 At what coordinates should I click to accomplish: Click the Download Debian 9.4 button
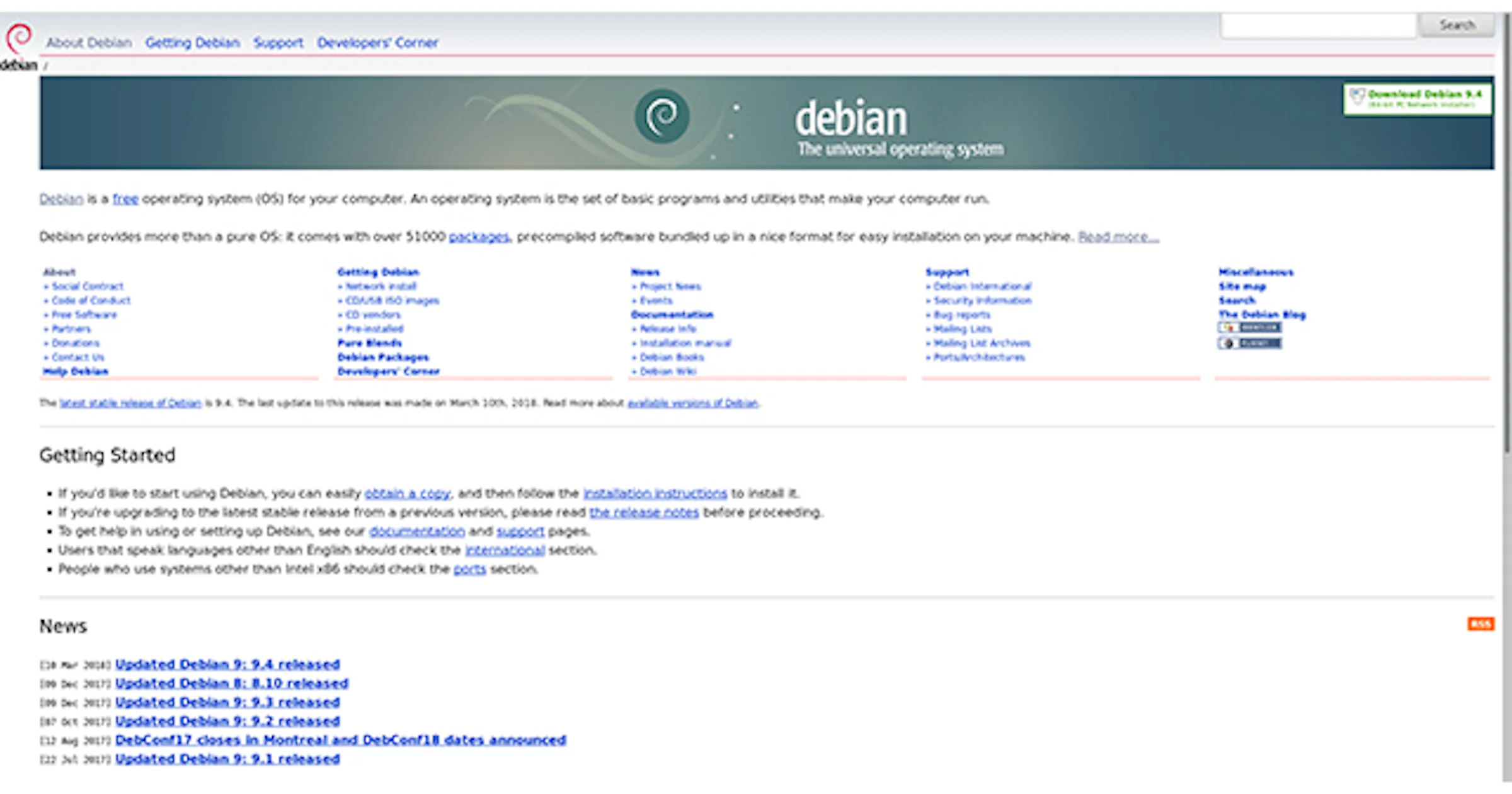point(1417,99)
